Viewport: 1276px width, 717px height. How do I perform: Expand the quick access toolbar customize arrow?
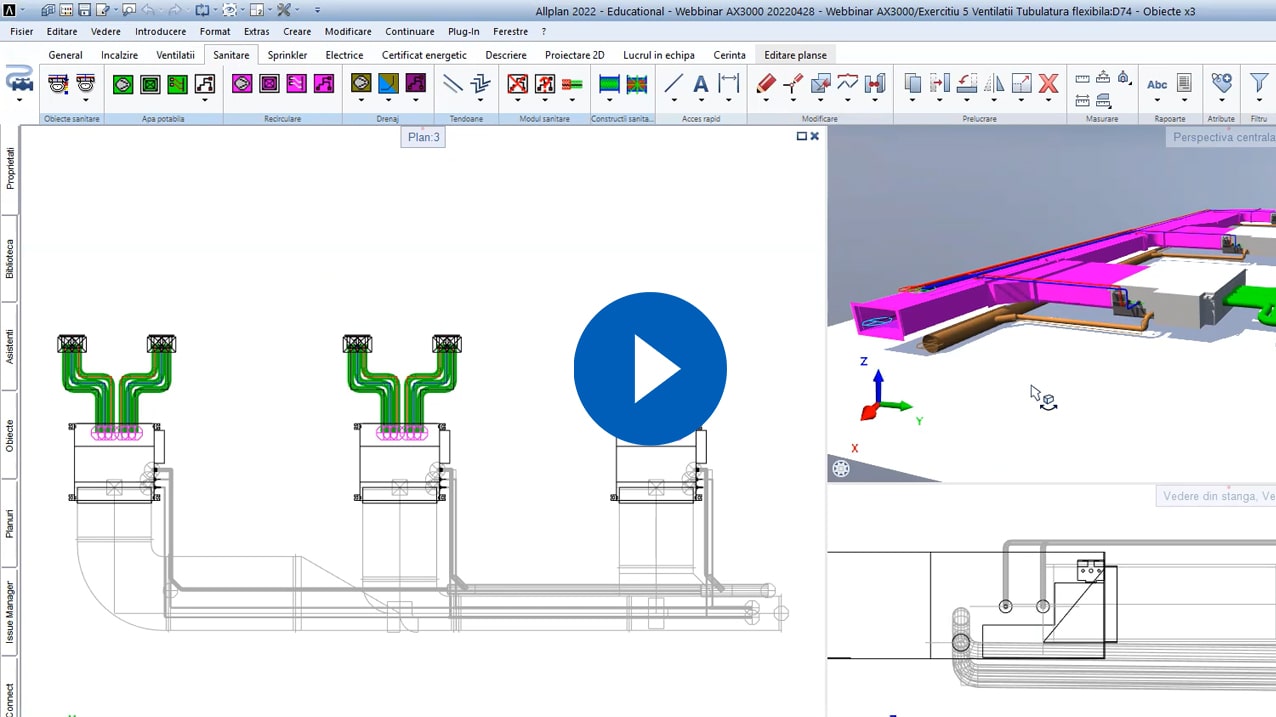coord(318,10)
